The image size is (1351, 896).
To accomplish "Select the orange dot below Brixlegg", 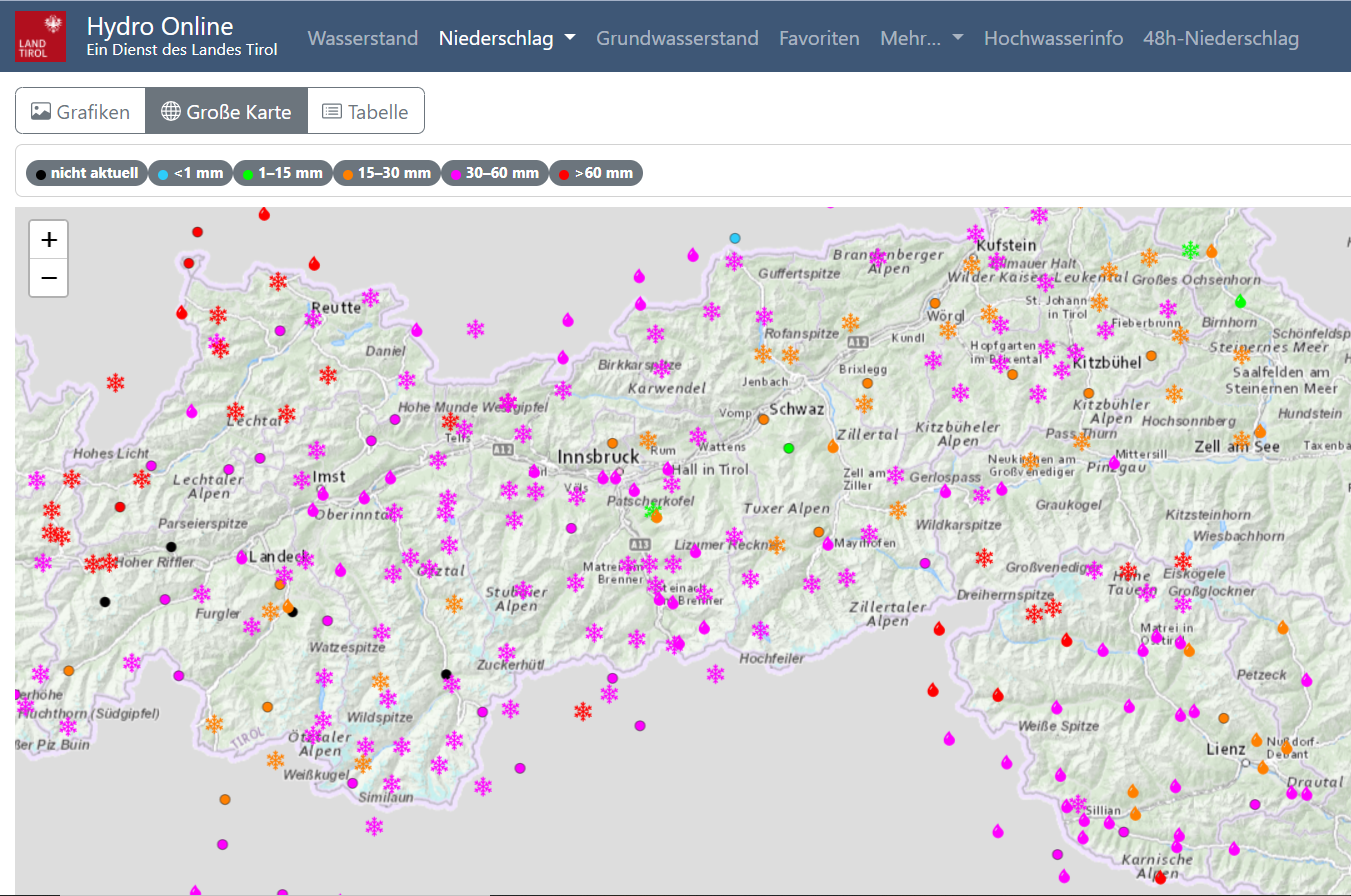I will click(x=867, y=383).
